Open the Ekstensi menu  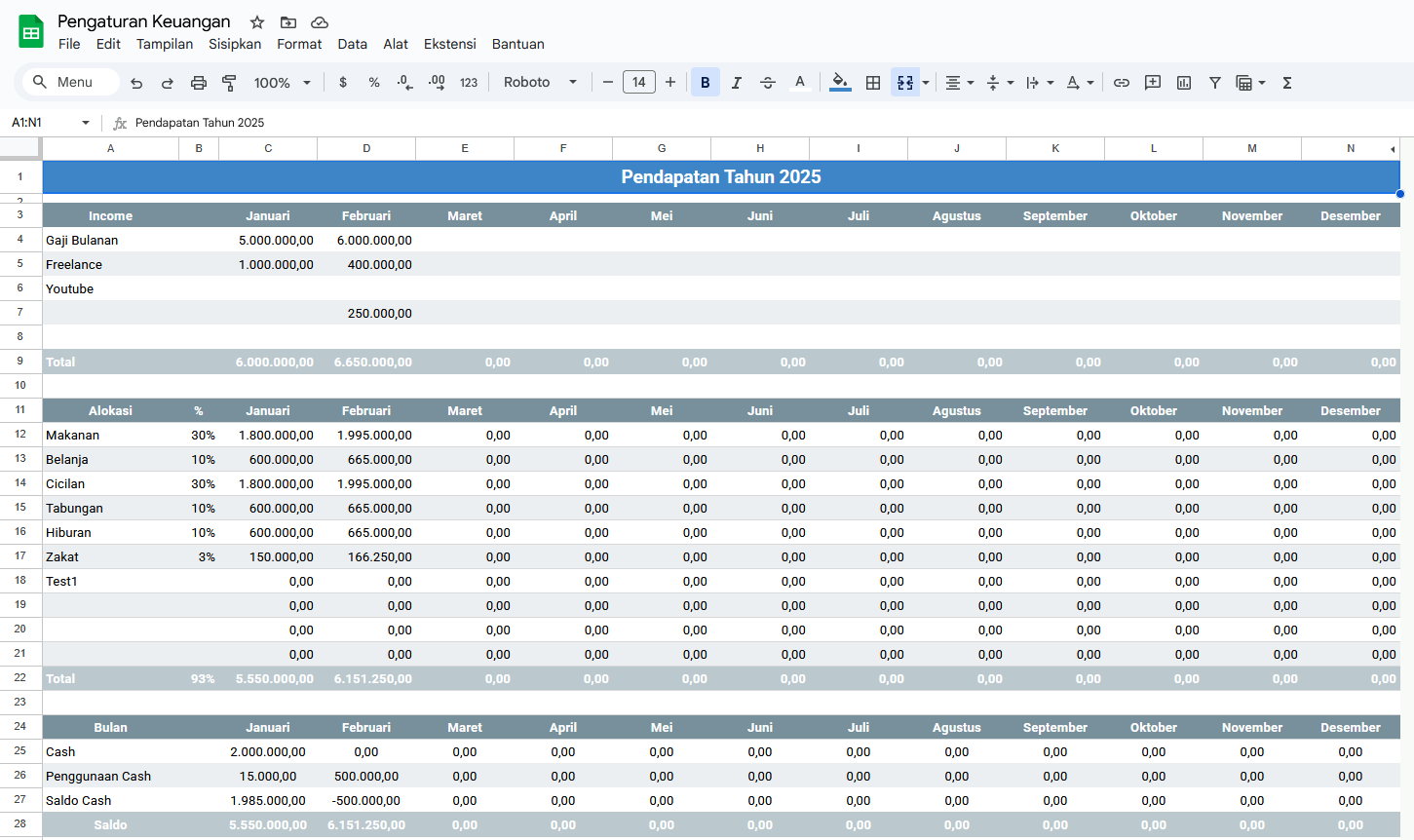point(450,44)
